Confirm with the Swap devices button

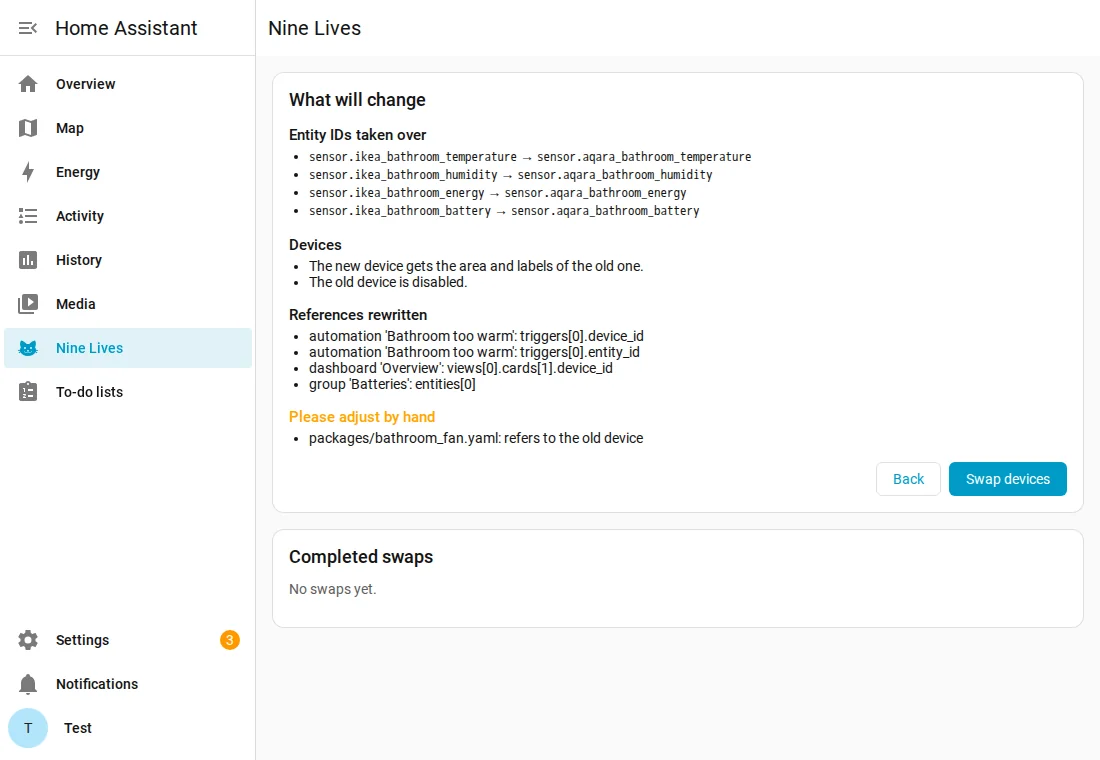tap(1007, 479)
